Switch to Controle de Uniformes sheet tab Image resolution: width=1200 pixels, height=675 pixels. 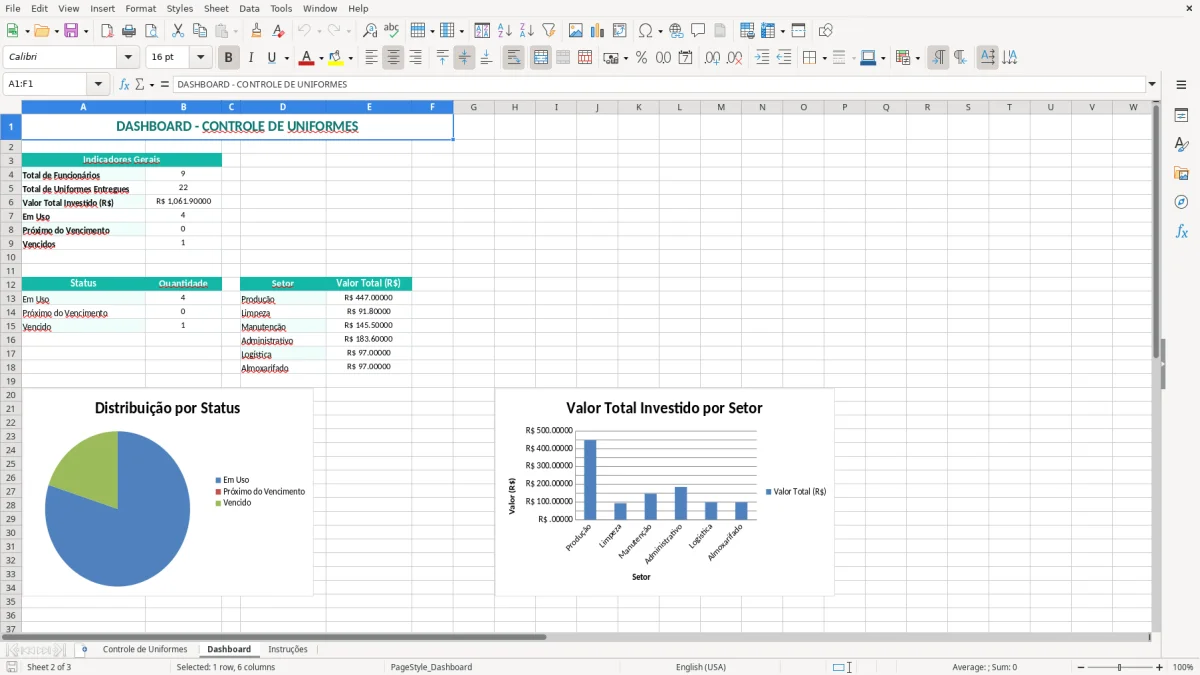coord(145,649)
